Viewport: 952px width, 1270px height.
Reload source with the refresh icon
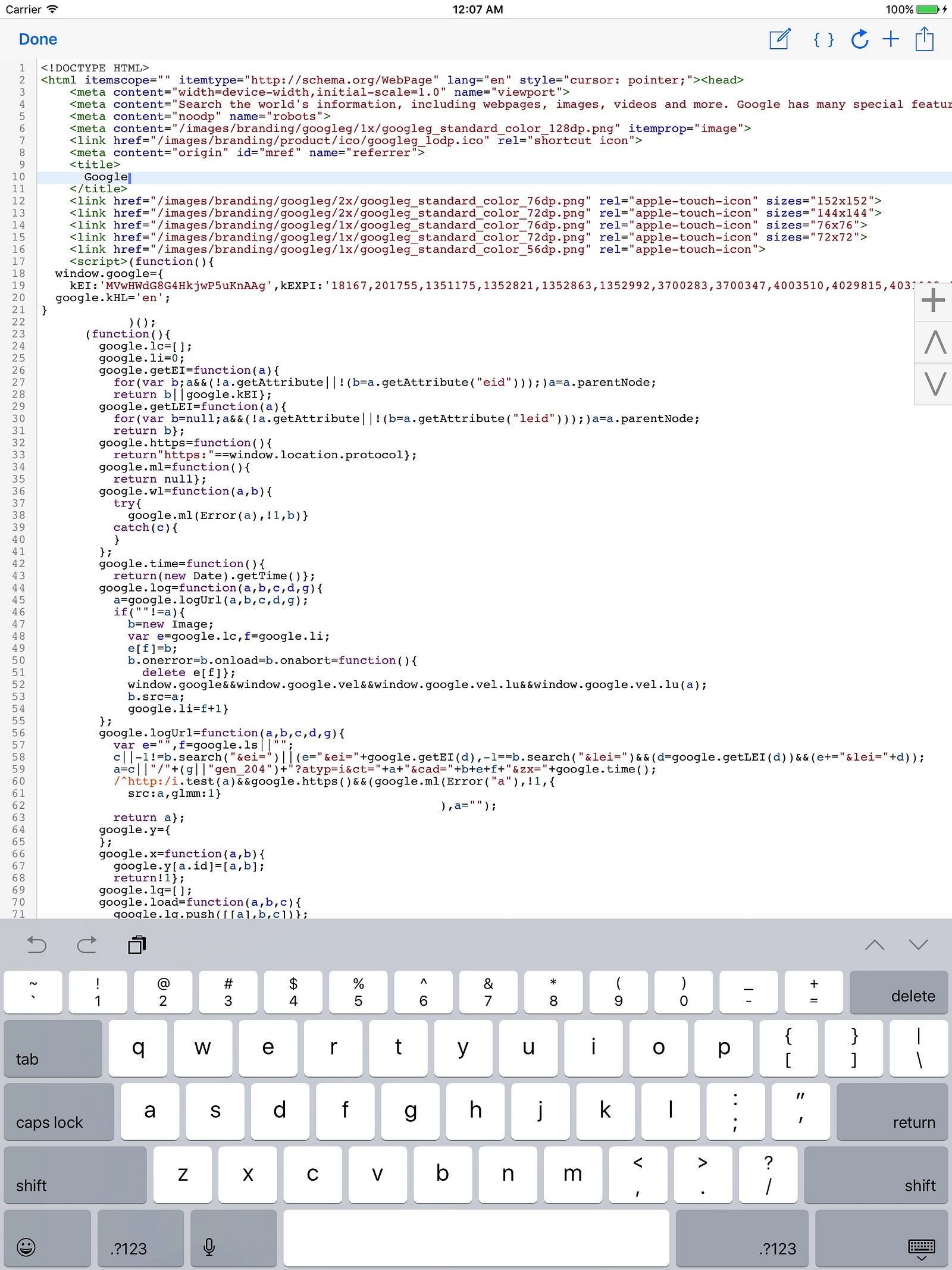(859, 39)
